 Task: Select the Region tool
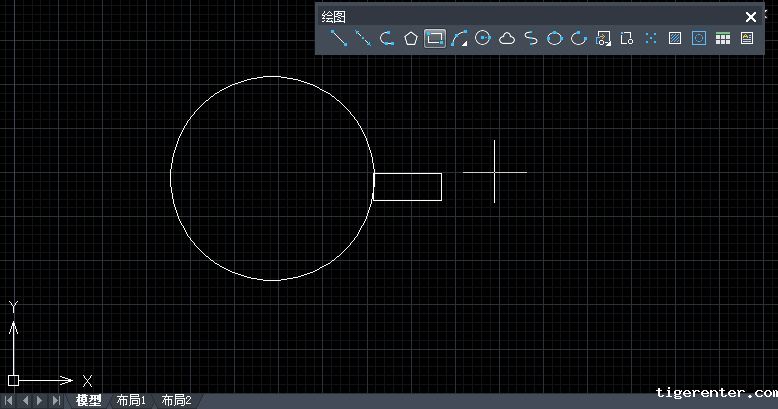click(699, 39)
